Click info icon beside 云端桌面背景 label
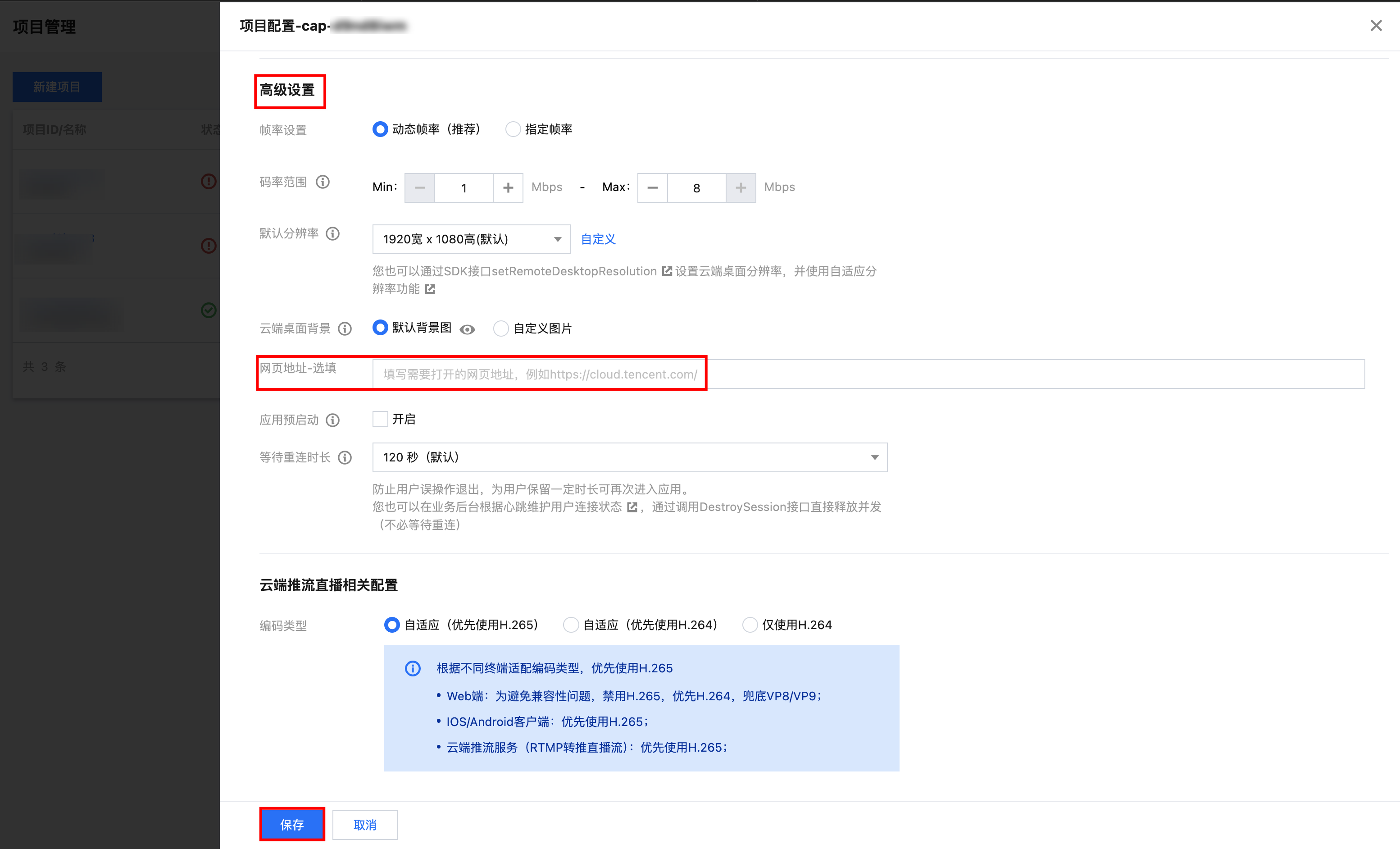 tap(345, 329)
